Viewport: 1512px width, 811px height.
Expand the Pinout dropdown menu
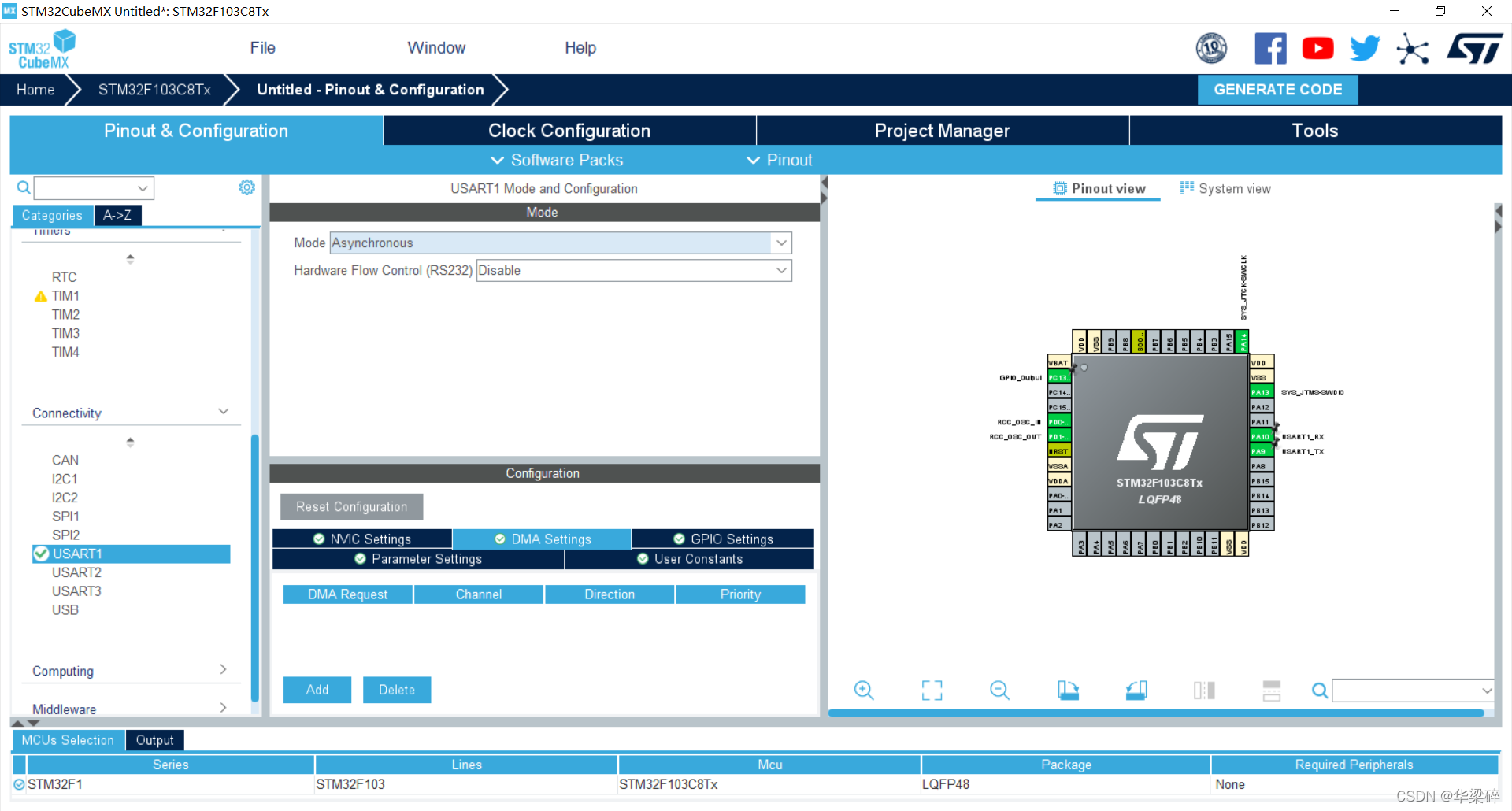pyautogui.click(x=780, y=160)
